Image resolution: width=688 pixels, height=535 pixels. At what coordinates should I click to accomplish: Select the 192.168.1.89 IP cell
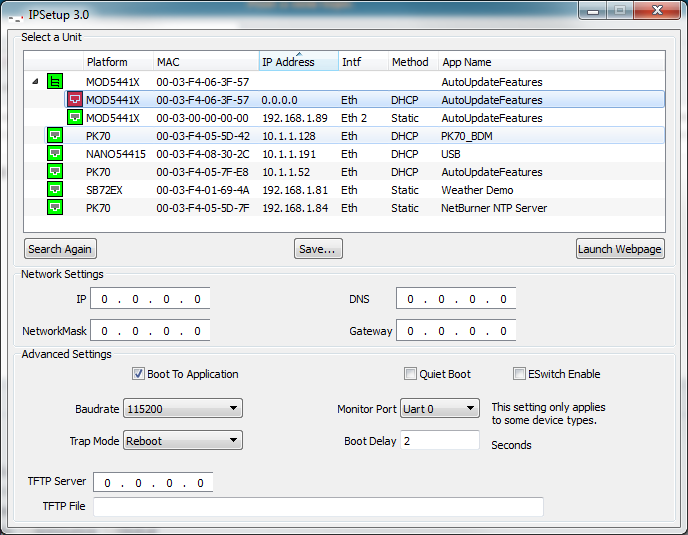[x=295, y=118]
